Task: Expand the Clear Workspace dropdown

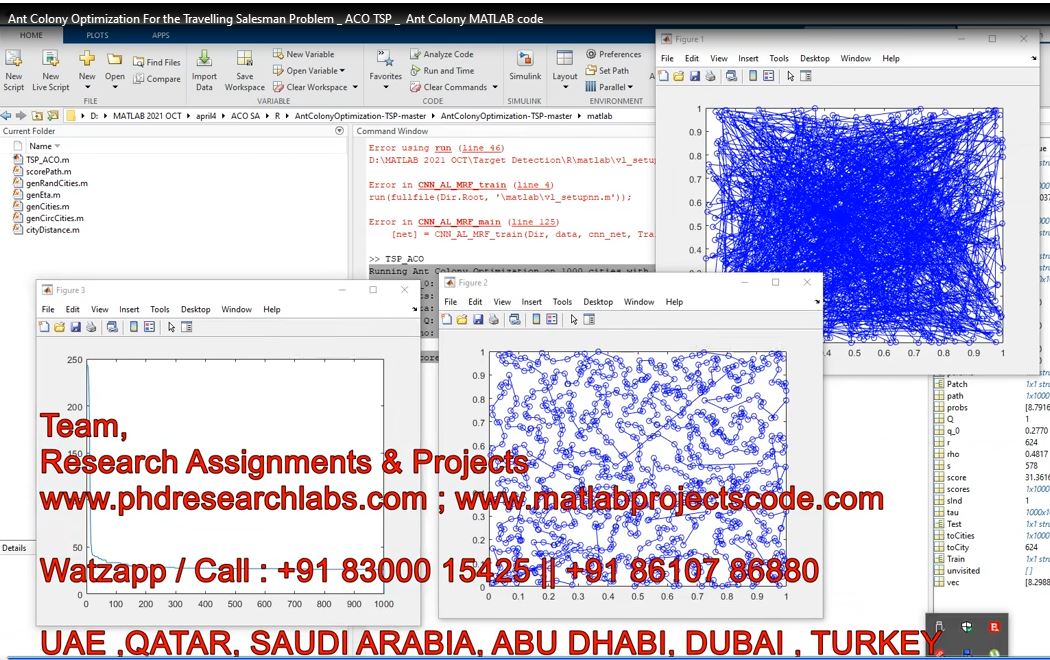Action: [355, 87]
